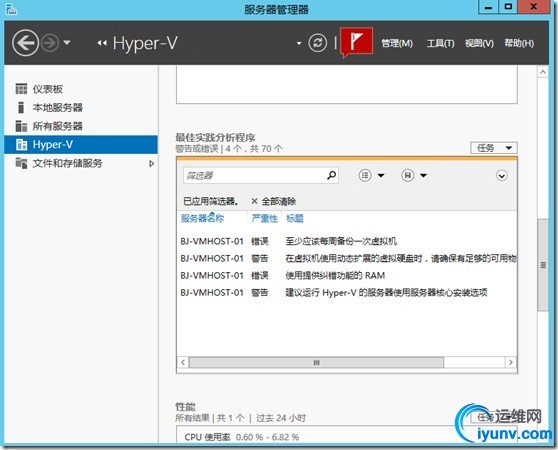
Task: Expand the 文件和存储服务 arrow
Action: [x=152, y=164]
